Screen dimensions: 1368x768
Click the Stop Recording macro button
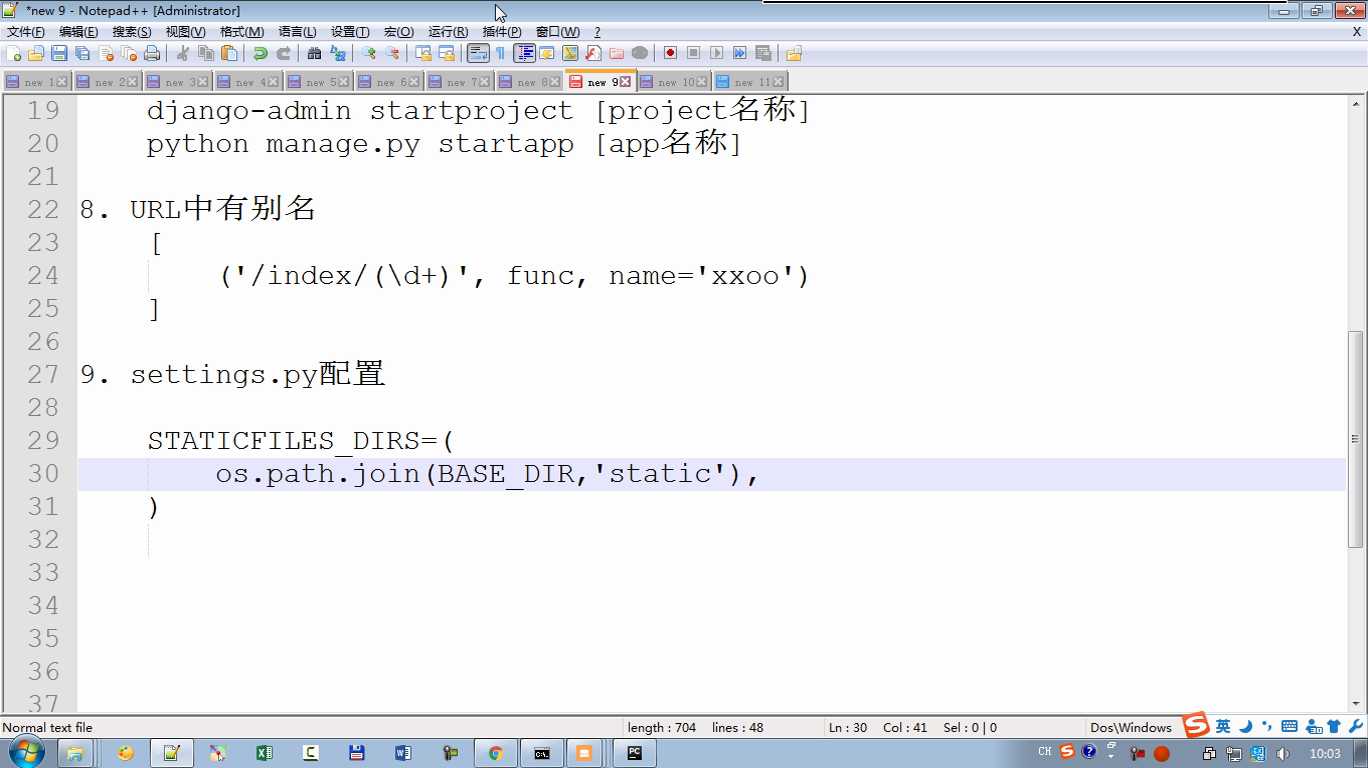[693, 53]
